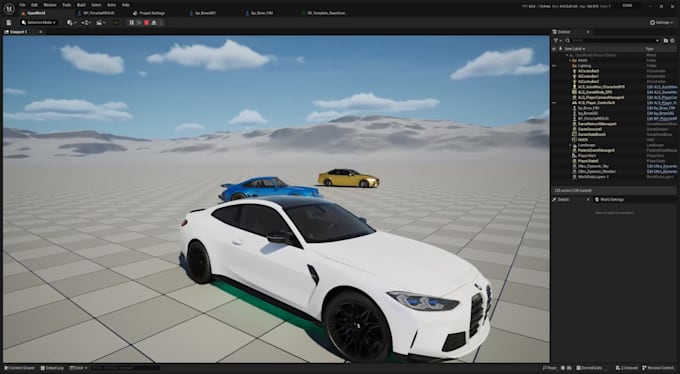Select PlayerStart in Outliner
This screenshot has height=374, width=680.
coord(586,155)
